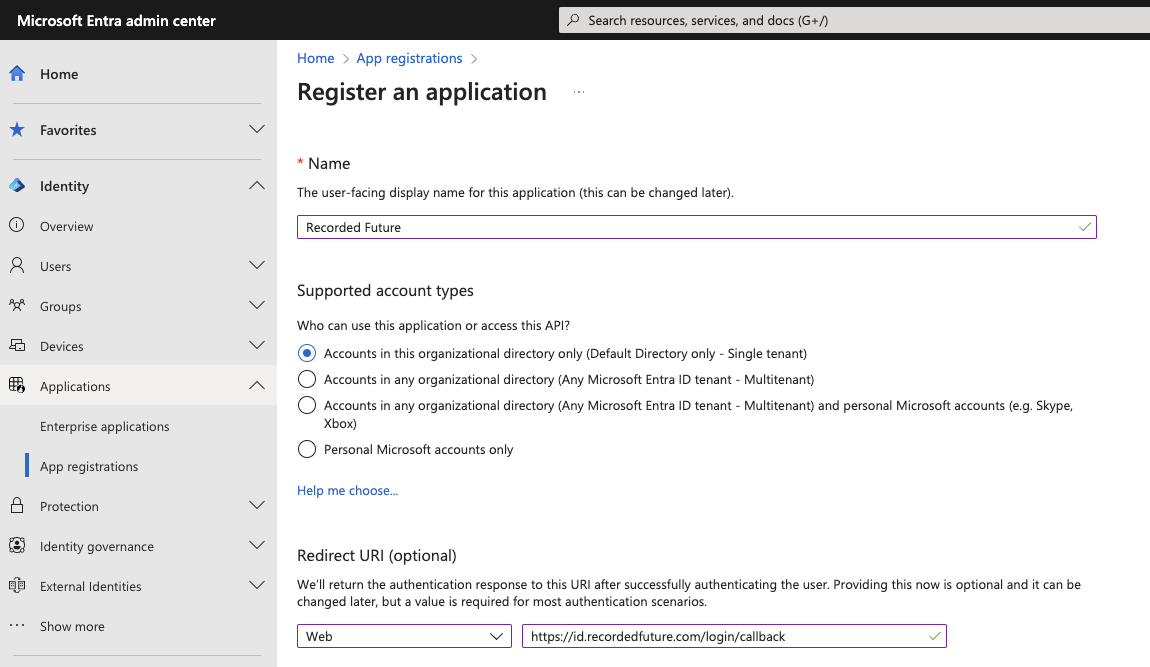Click the Identity diamond icon
Image resolution: width=1150 pixels, height=667 pixels.
tap(17, 186)
